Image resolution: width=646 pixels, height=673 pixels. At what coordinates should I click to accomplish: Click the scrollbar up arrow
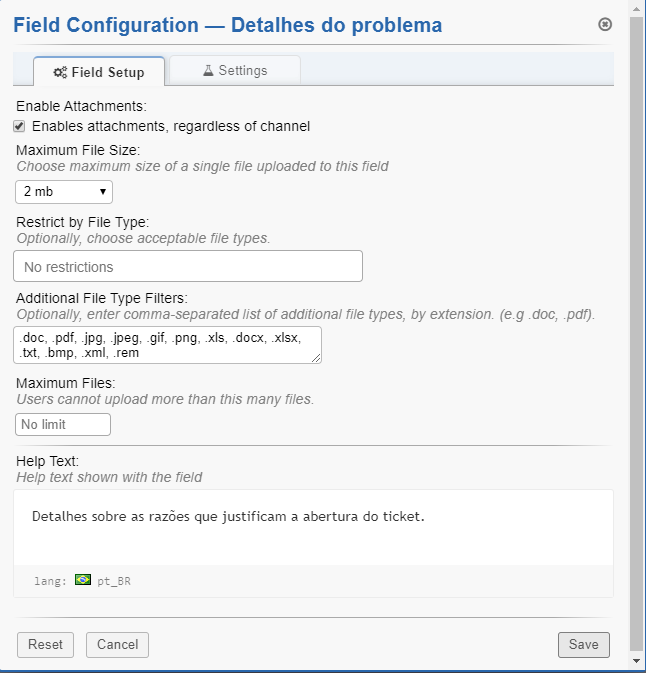tap(637, 8)
